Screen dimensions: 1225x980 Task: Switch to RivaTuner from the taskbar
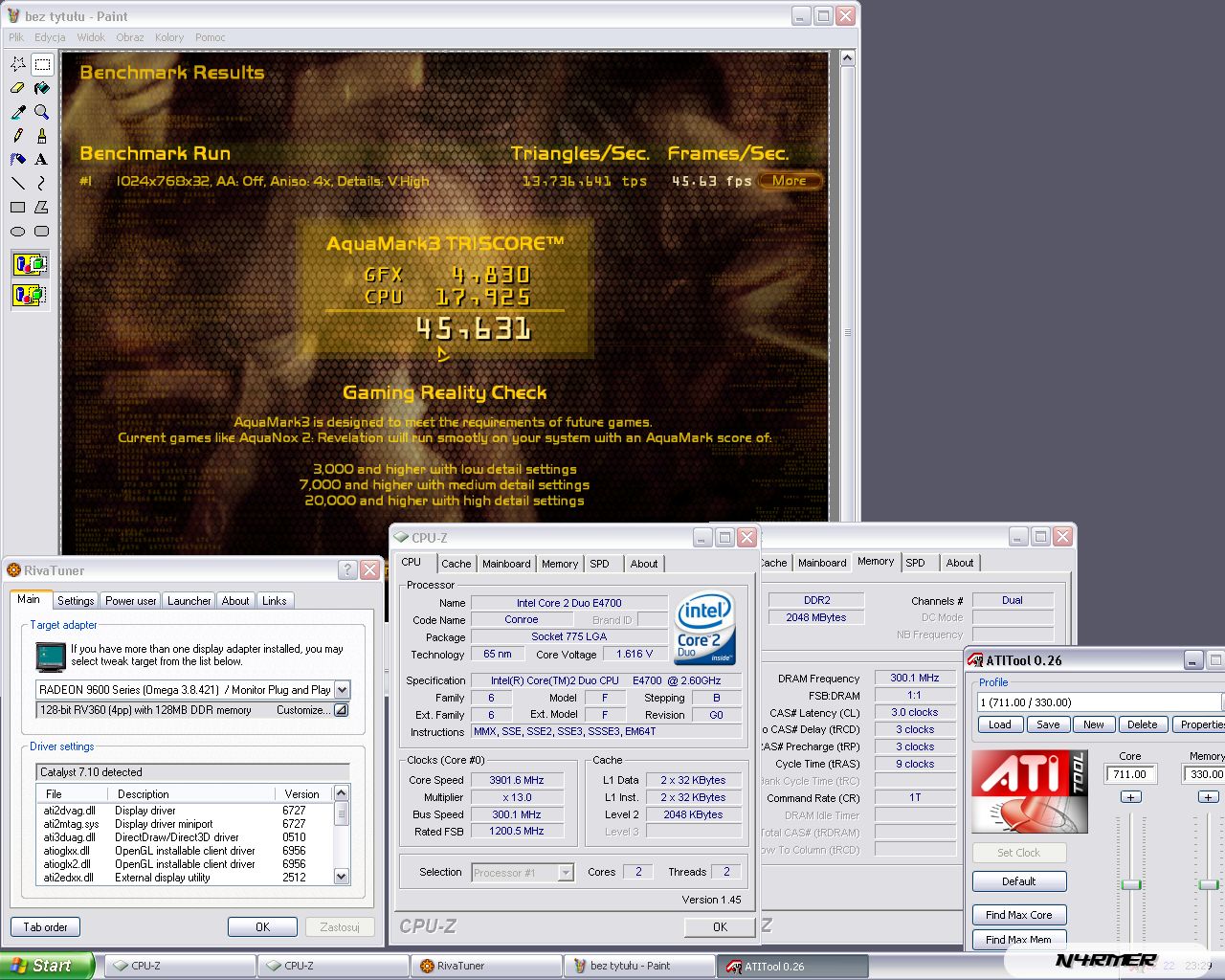pos(486,966)
